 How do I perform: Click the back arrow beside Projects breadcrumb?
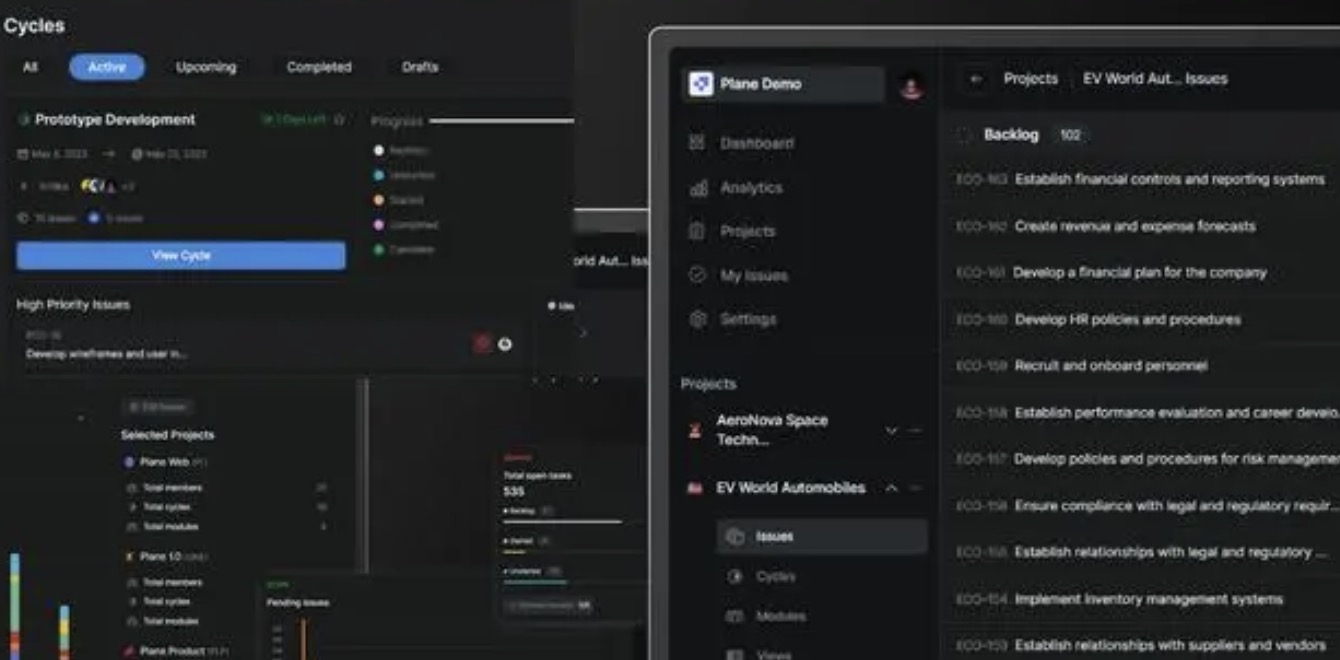pyautogui.click(x=976, y=79)
